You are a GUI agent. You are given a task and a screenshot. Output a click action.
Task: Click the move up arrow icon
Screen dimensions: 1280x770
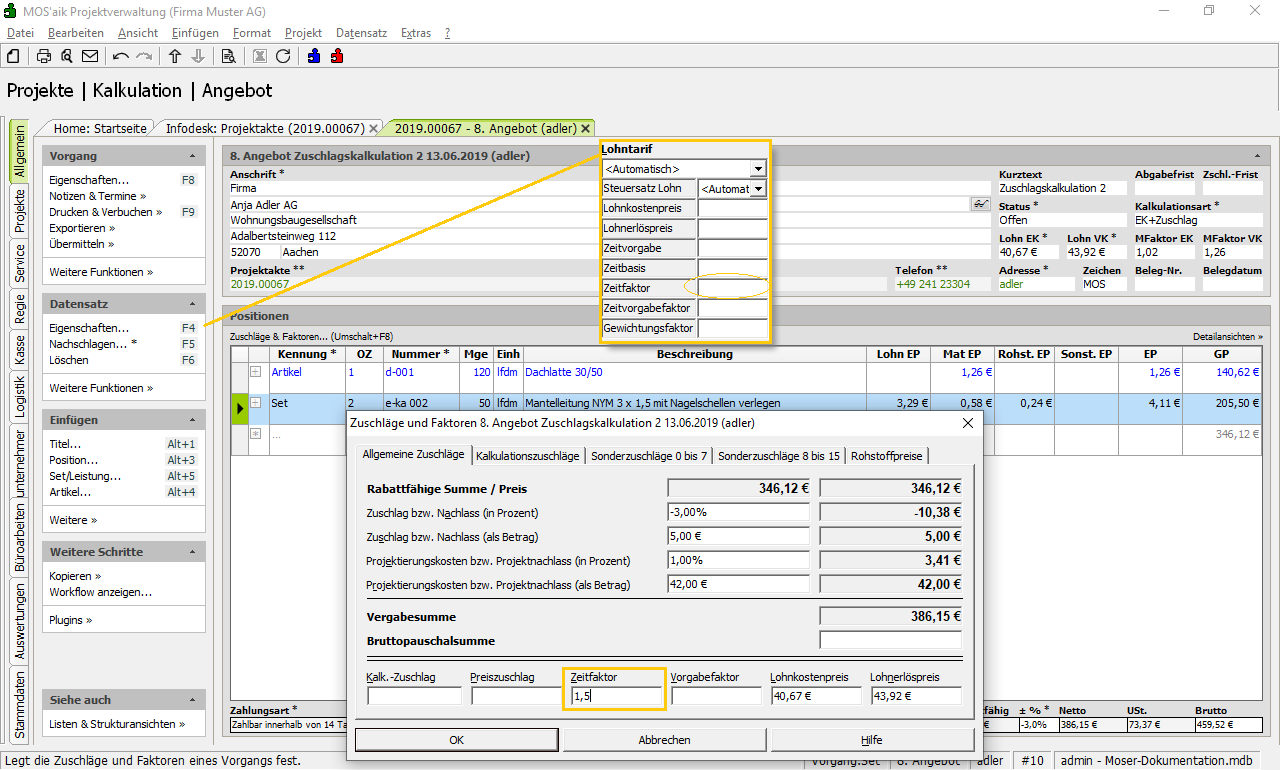click(176, 56)
